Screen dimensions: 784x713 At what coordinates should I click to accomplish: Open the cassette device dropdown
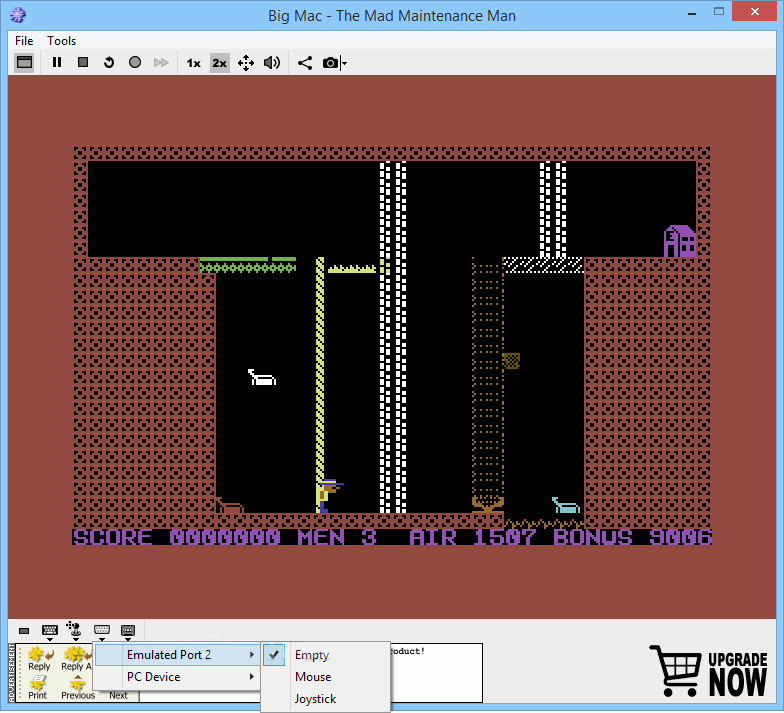pos(128,632)
